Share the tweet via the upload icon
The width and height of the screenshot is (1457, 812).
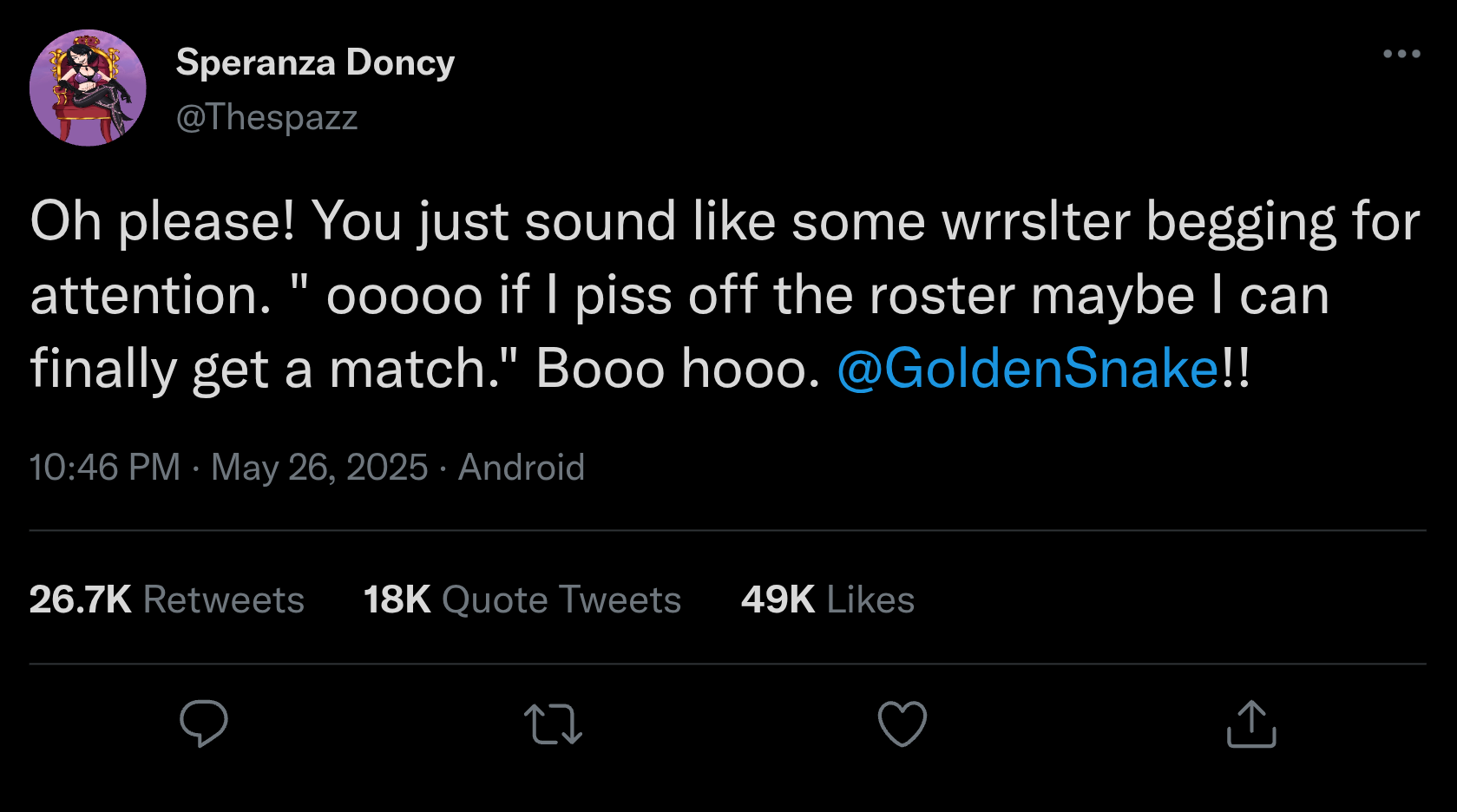tap(1251, 724)
